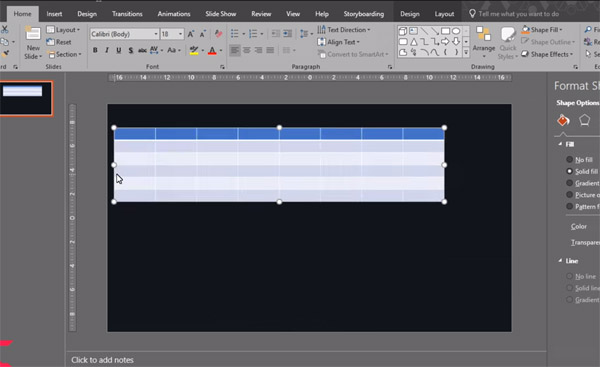Viewport: 600px width, 367px height.
Task: Click the bullets list icon
Action: (235, 34)
